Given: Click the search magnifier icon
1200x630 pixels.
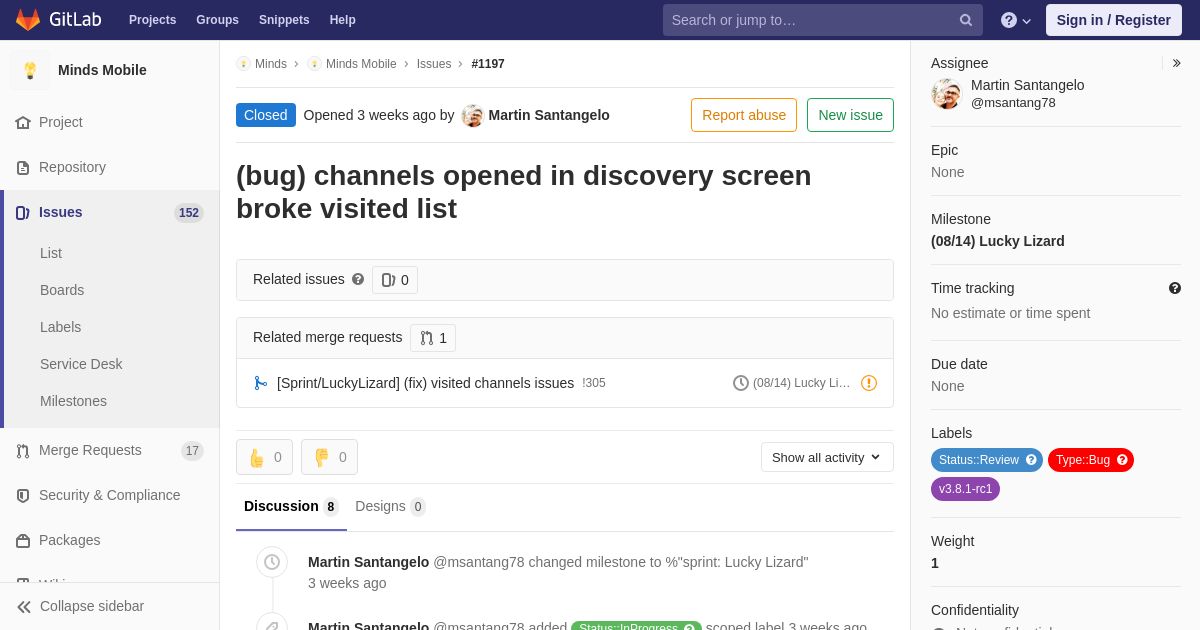Looking at the screenshot, I should (x=966, y=20).
